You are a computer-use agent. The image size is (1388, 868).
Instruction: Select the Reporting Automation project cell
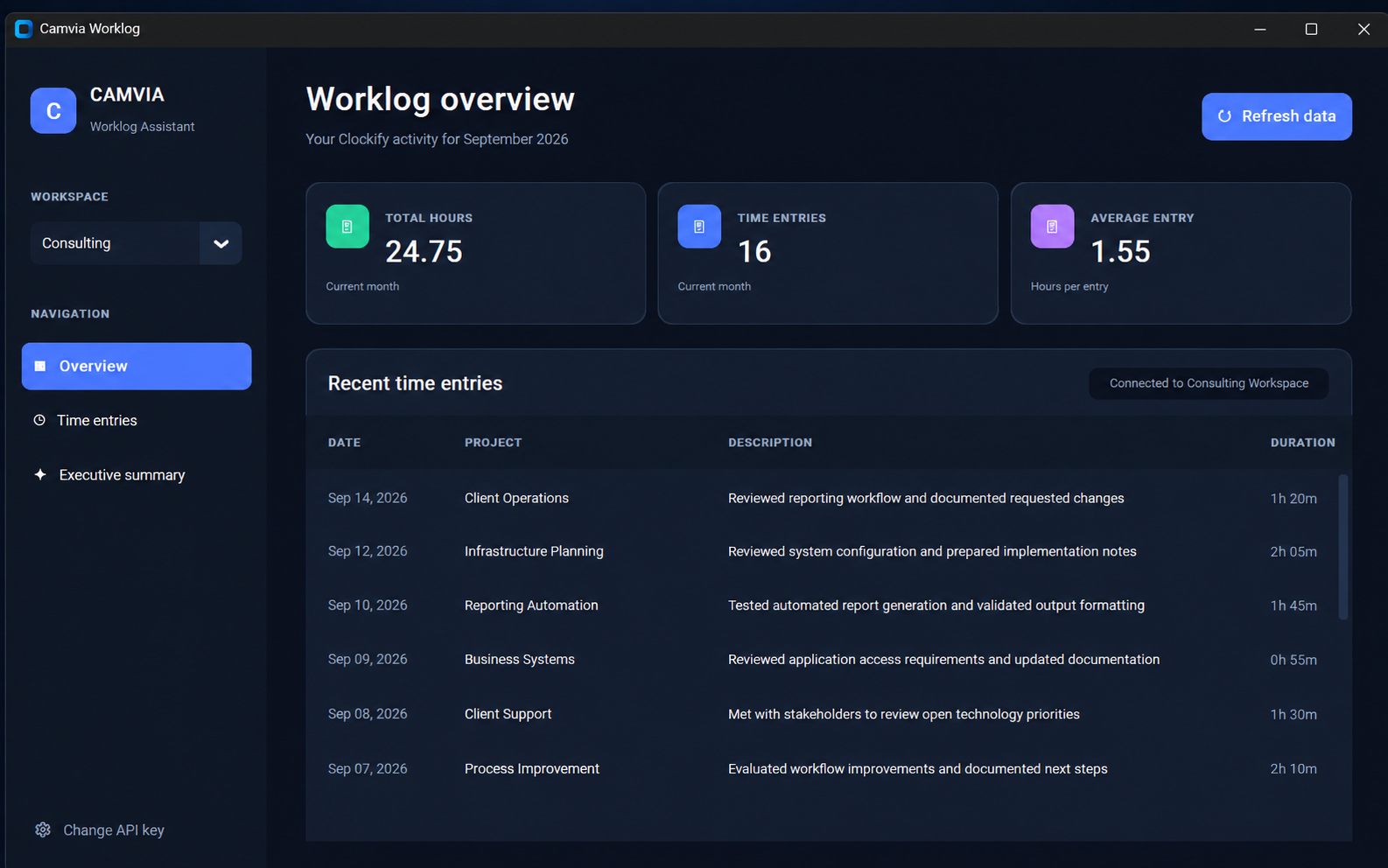531,605
